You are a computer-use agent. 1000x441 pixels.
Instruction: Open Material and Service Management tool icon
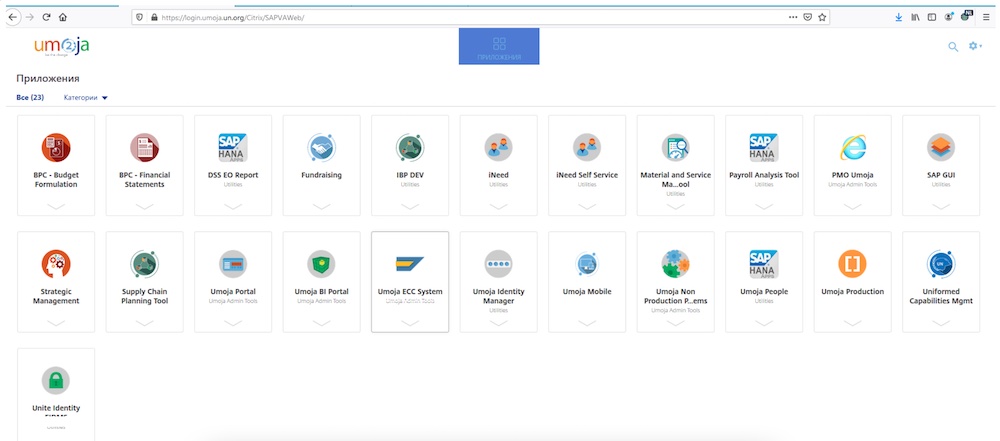point(675,147)
